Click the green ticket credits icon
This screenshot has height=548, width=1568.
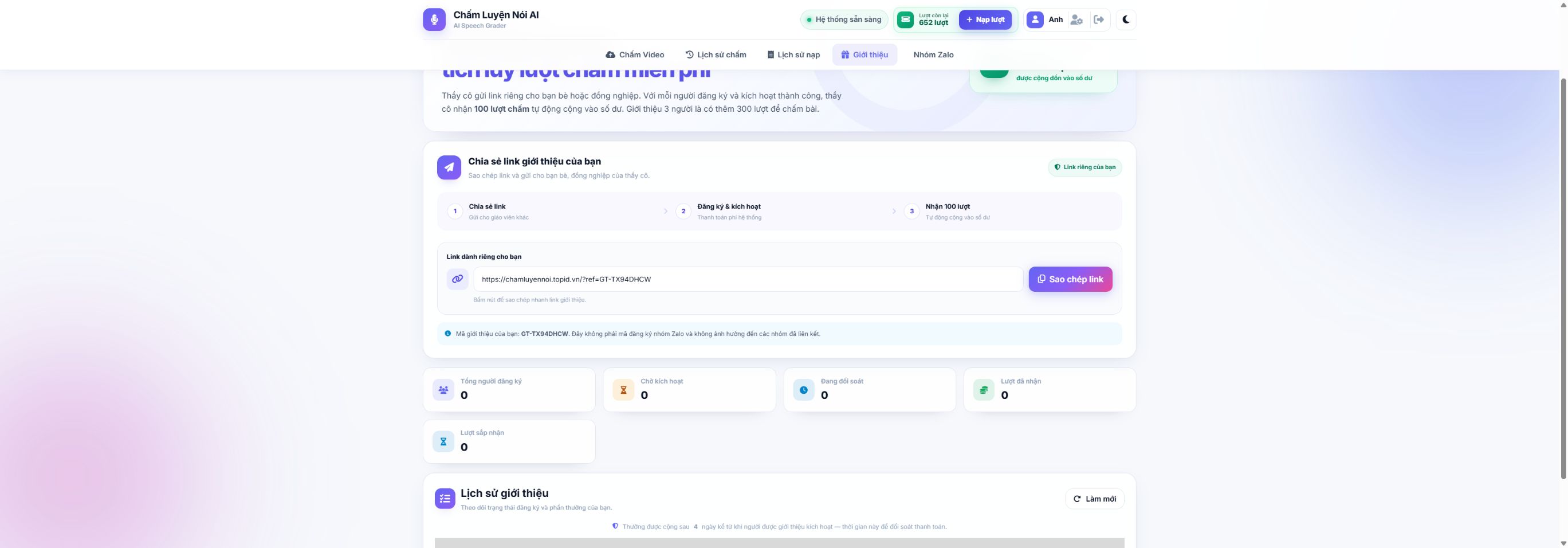[x=905, y=19]
